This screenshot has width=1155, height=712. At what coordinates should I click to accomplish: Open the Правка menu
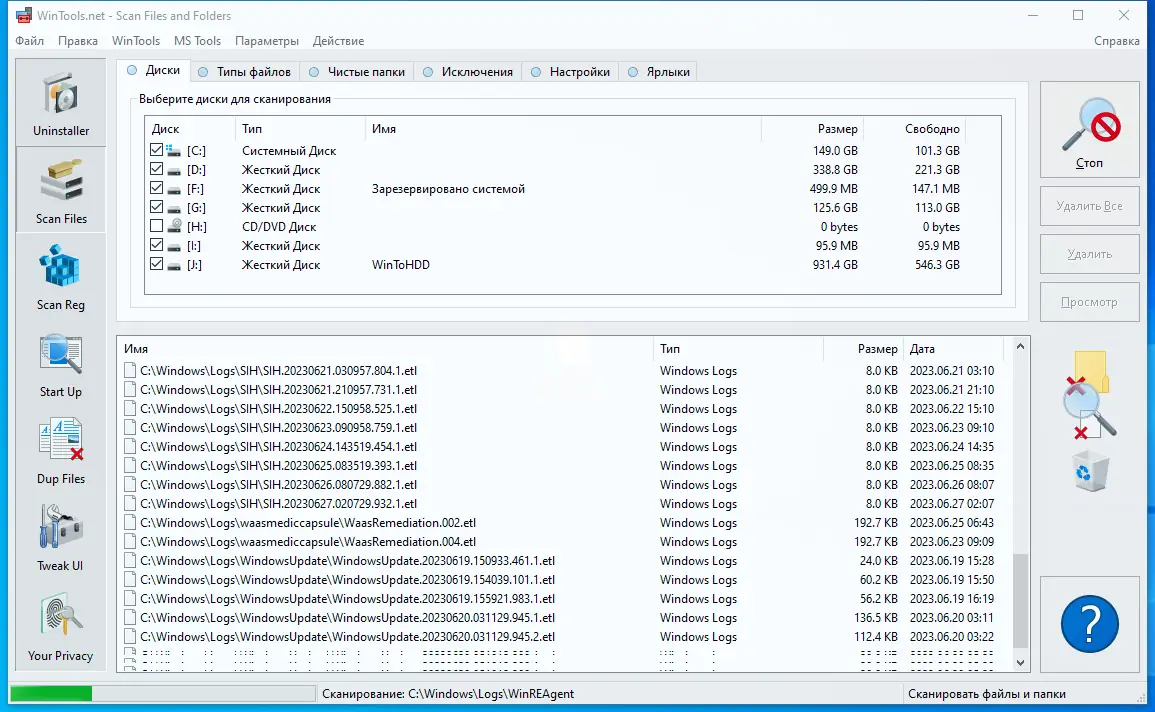pos(78,40)
